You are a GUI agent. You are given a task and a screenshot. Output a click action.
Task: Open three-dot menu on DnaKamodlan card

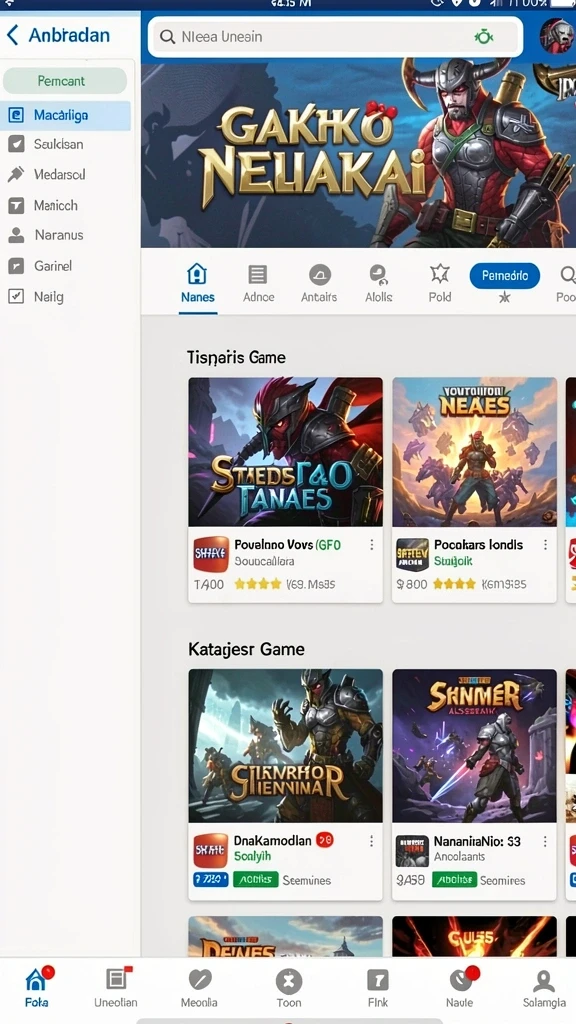[x=372, y=841]
